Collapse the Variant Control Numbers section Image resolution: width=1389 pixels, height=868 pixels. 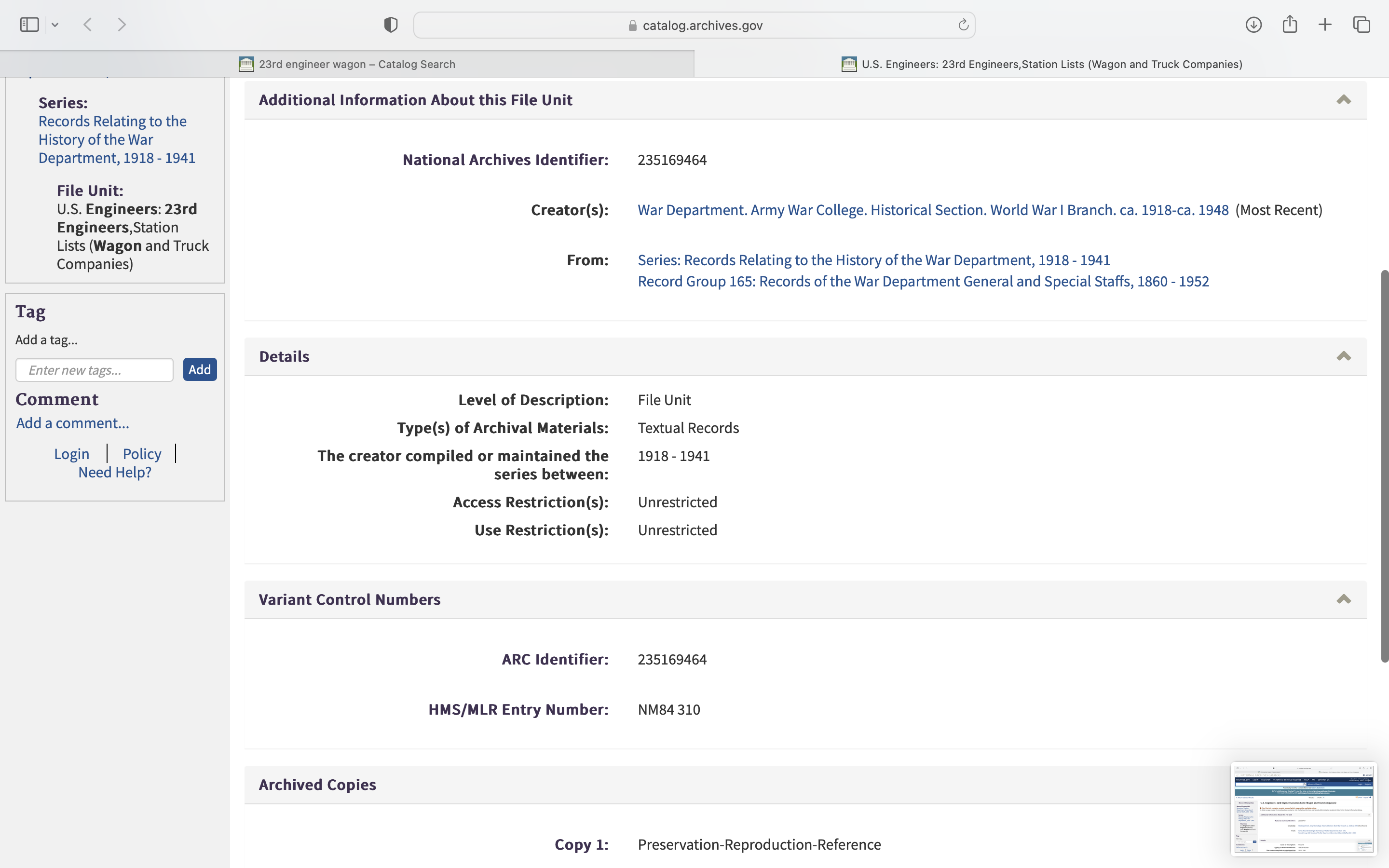(1343, 599)
